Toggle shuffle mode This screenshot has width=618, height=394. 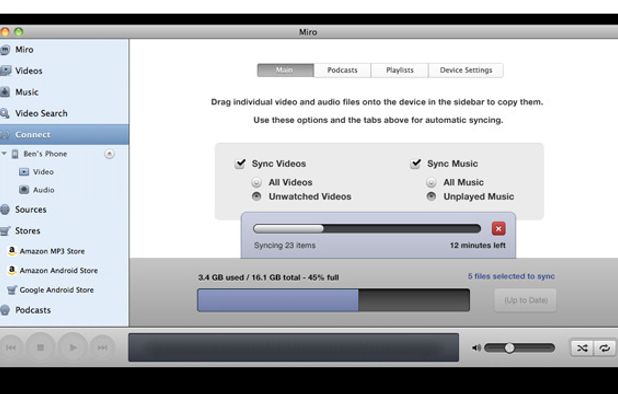pyautogui.click(x=582, y=348)
